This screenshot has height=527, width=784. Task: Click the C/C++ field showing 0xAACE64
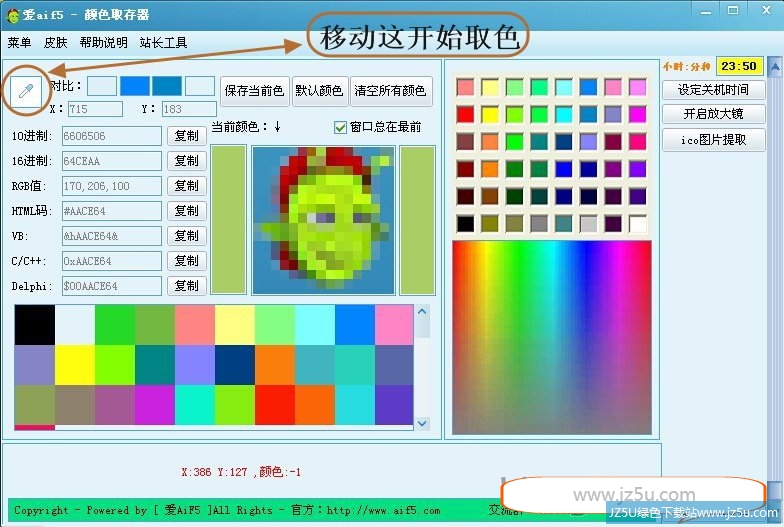pyautogui.click(x=112, y=261)
